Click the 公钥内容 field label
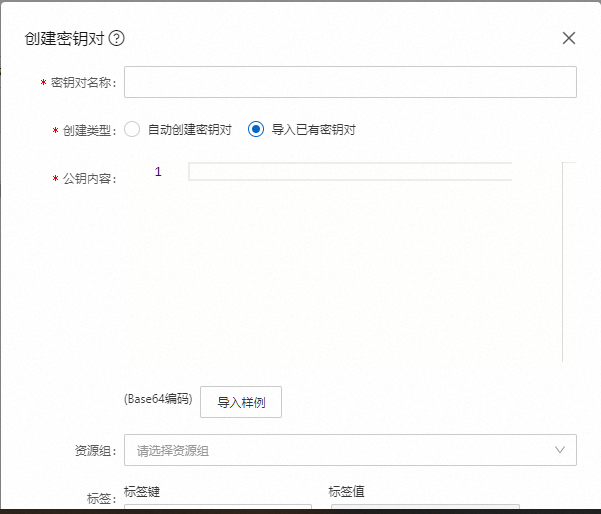Image resolution: width=601 pixels, height=514 pixels. point(89,179)
